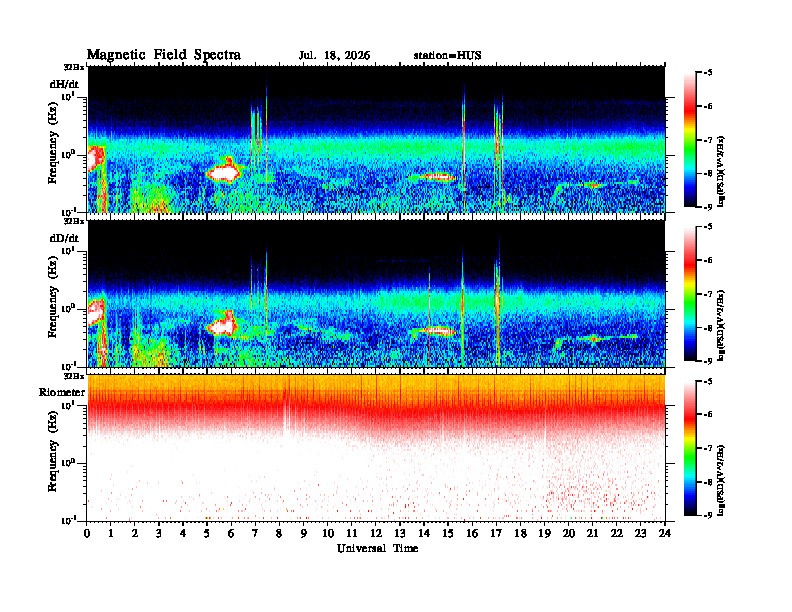792x612 pixels.
Task: Click hour "21" on the Universal Time axis
Action: (x=592, y=533)
